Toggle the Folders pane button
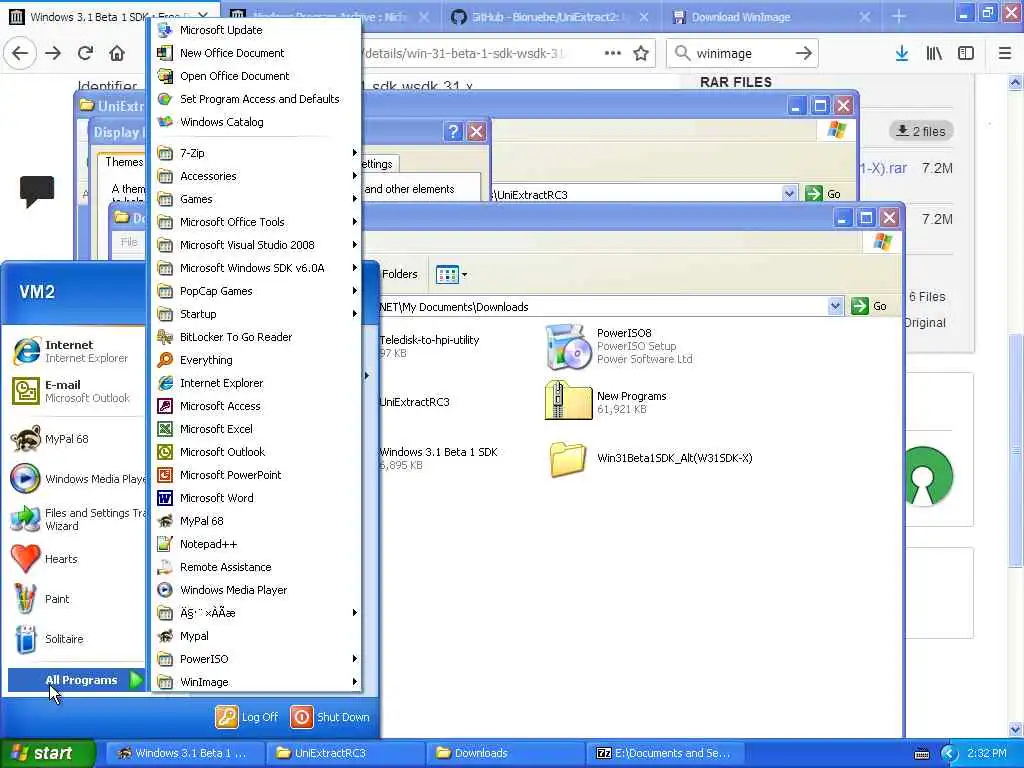The width and height of the screenshot is (1024, 768). tap(400, 274)
